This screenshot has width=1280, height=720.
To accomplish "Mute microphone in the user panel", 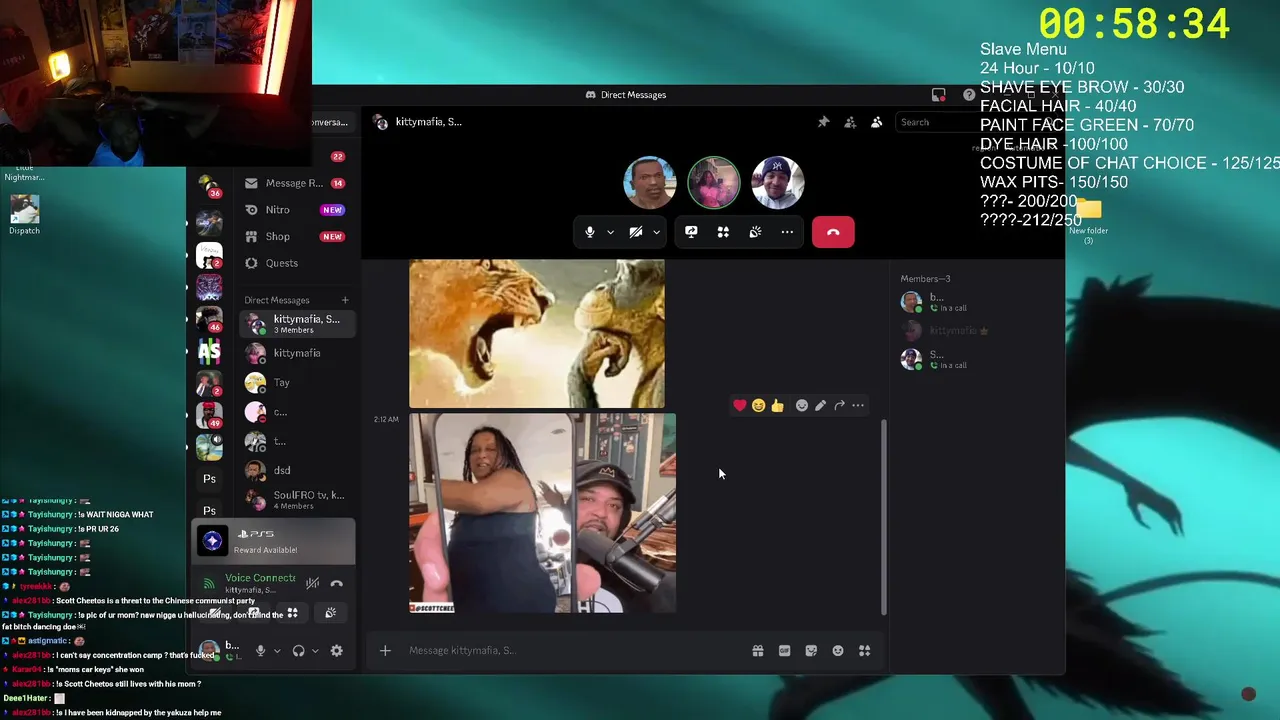I will click(260, 651).
